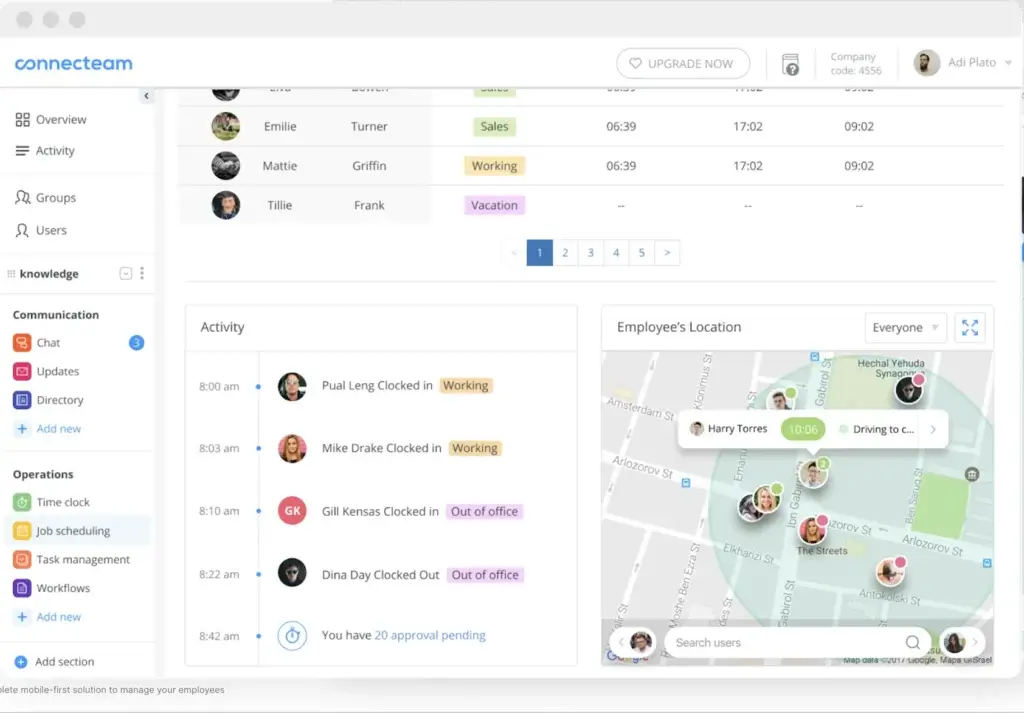This screenshot has height=713, width=1024.
Task: Click Dina Day Out of office tag
Action: pyautogui.click(x=485, y=575)
